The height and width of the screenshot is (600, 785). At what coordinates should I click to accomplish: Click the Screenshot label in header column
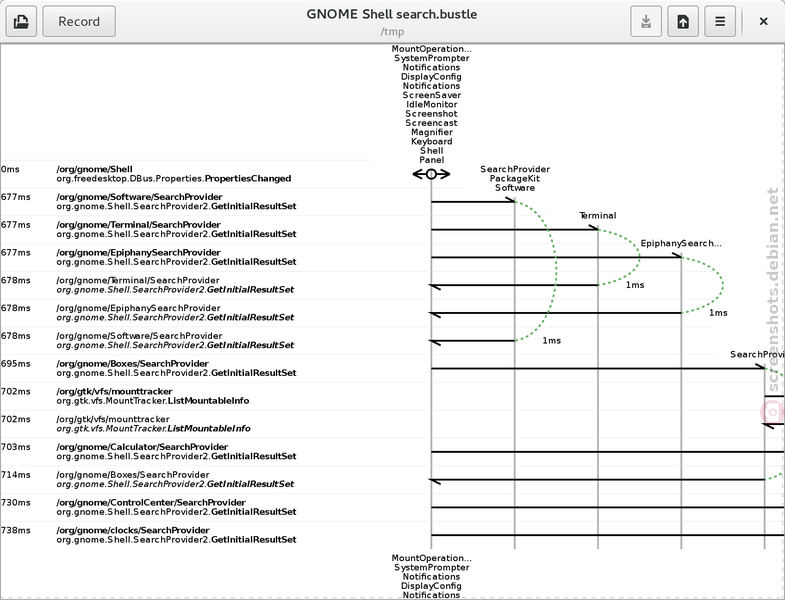431,114
